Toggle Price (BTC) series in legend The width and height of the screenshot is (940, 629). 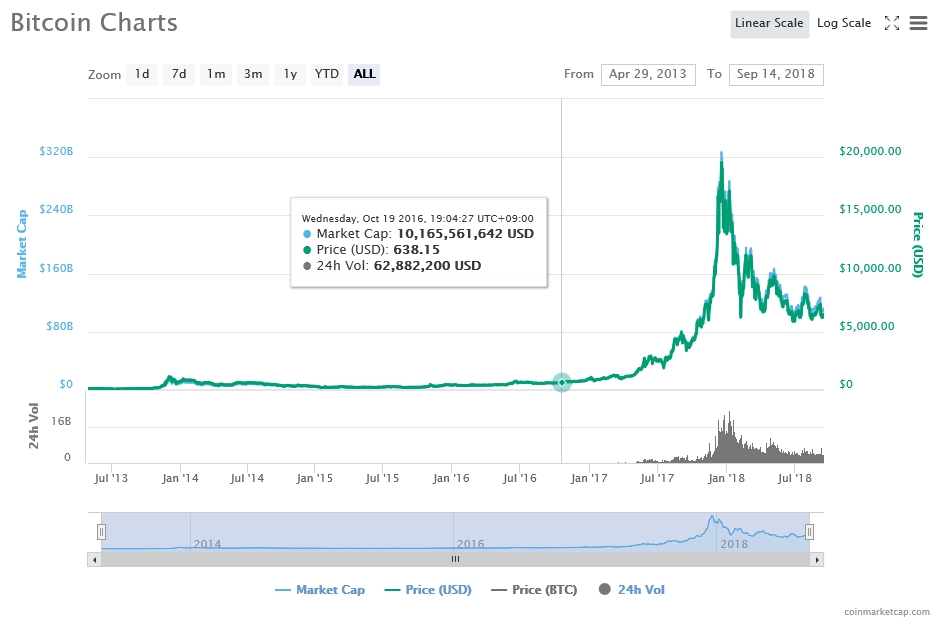pyautogui.click(x=534, y=590)
